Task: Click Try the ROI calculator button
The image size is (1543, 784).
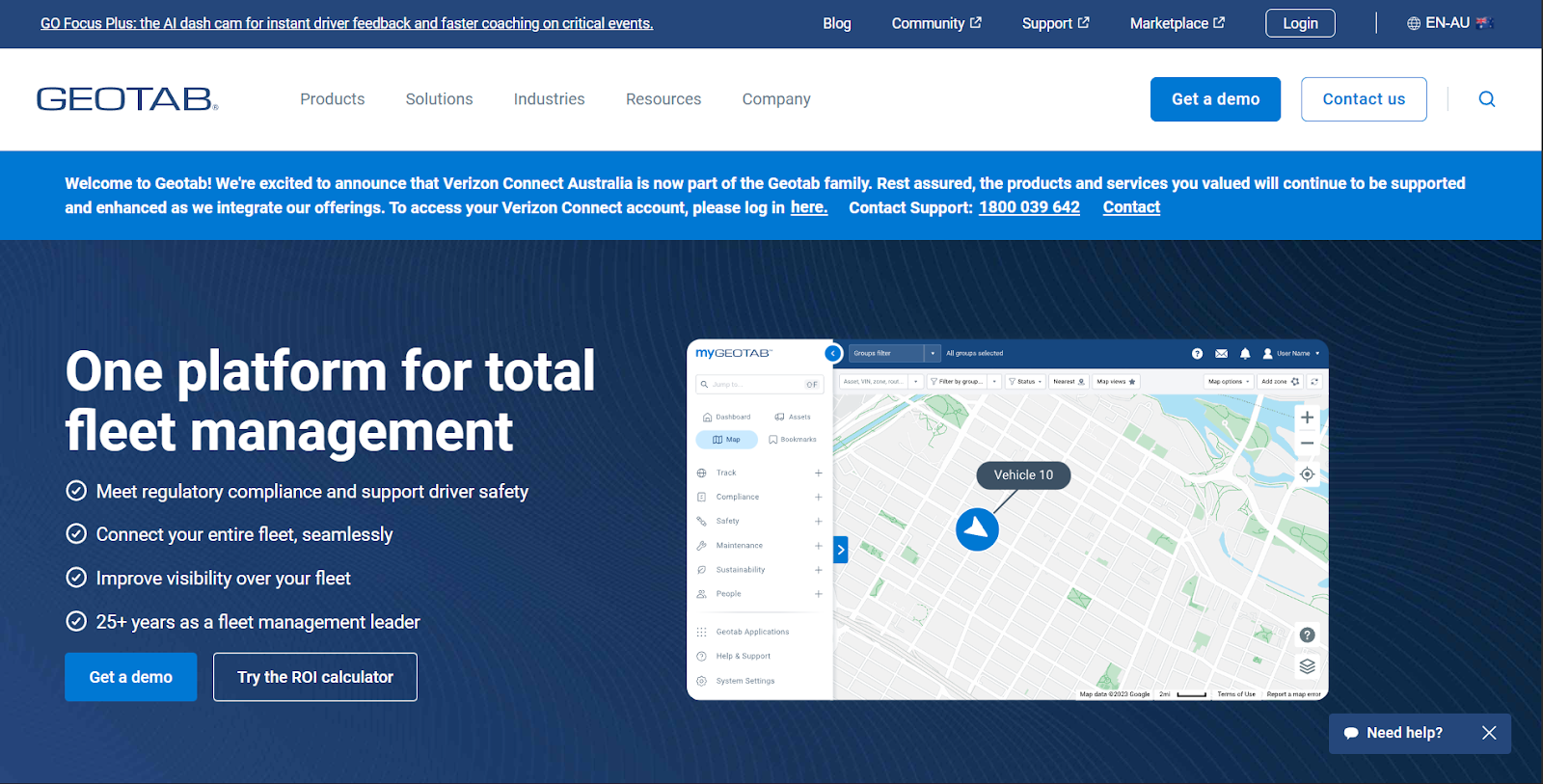Action: pyautogui.click(x=315, y=677)
